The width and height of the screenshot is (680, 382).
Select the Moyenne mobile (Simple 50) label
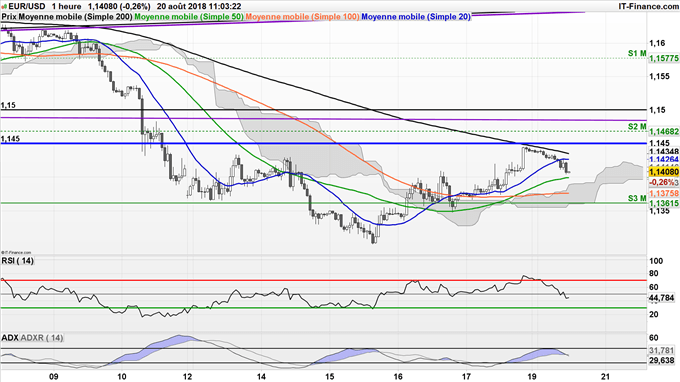pos(189,16)
